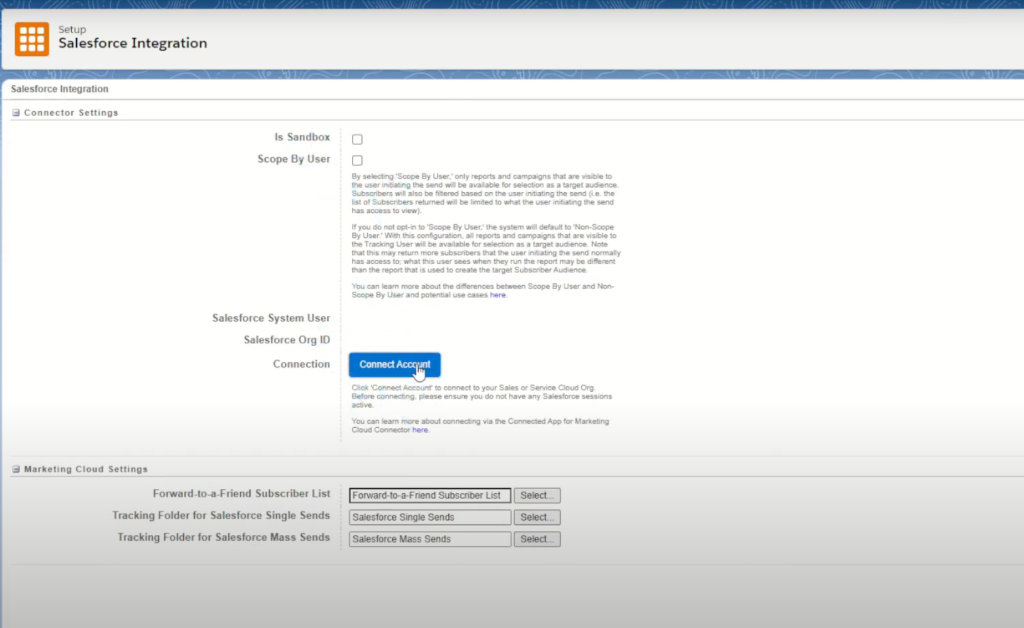Viewport: 1024px width, 628px height.
Task: Toggle the Scope By User checkbox
Action: [357, 160]
